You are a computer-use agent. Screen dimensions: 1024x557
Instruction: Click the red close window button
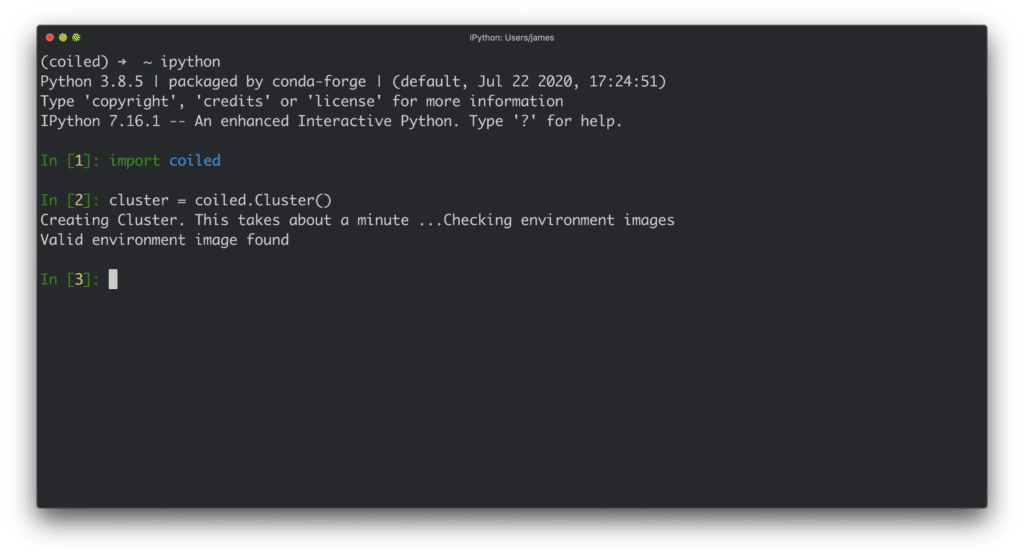pyautogui.click(x=50, y=38)
